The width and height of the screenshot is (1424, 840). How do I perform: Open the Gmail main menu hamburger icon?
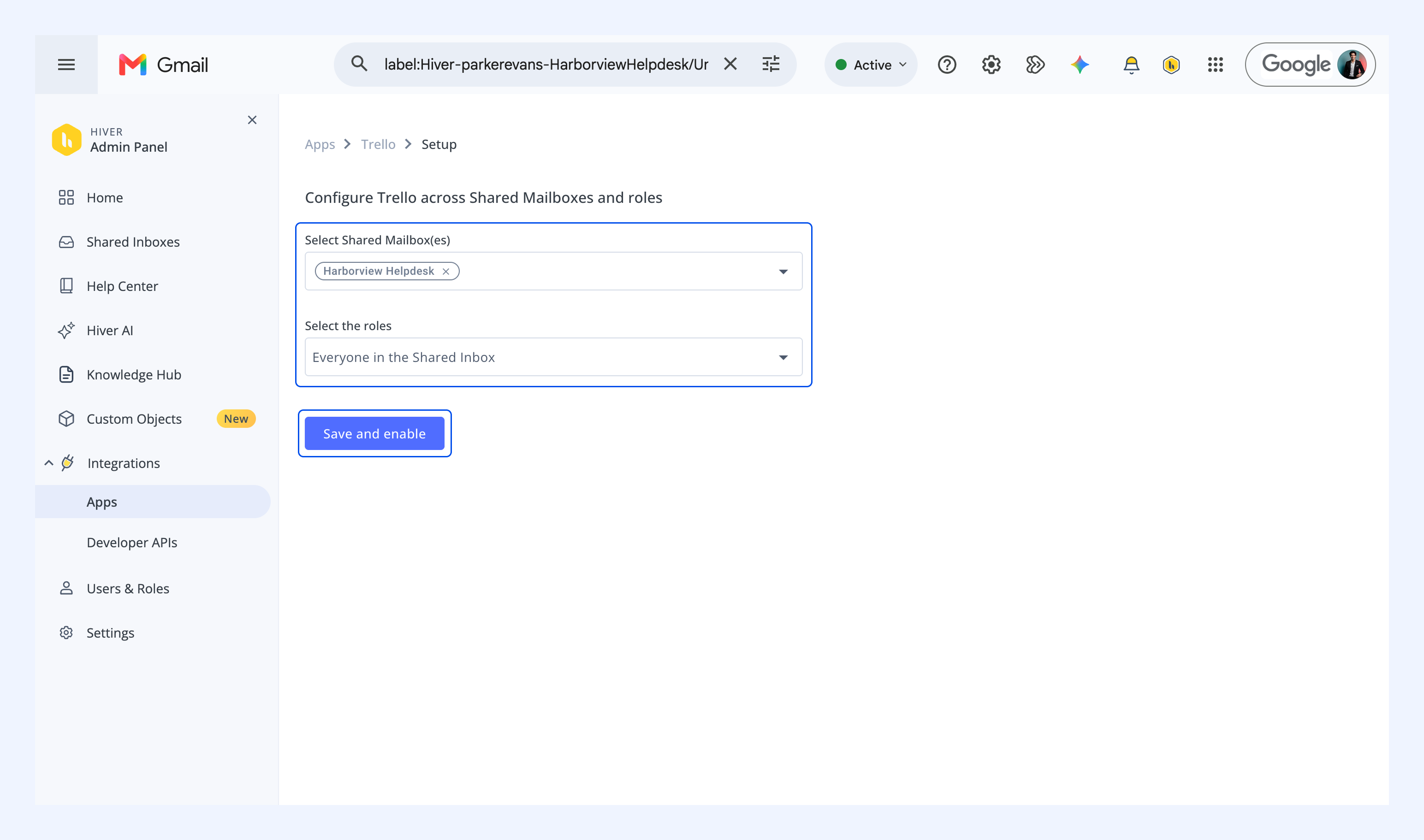point(66,65)
